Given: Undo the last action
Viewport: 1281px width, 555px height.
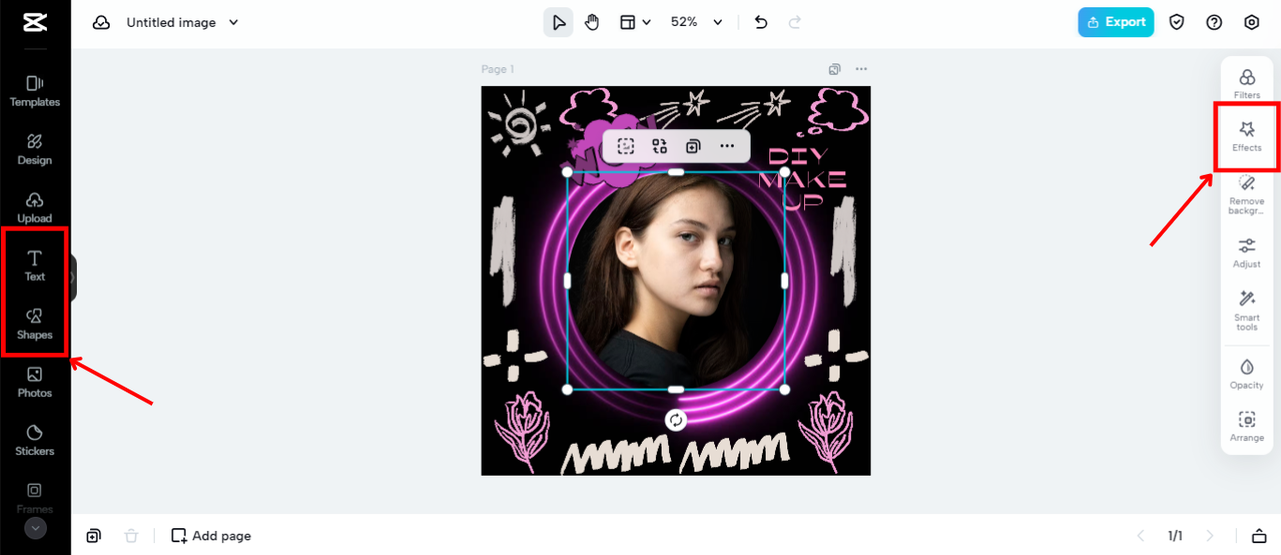Looking at the screenshot, I should point(761,22).
